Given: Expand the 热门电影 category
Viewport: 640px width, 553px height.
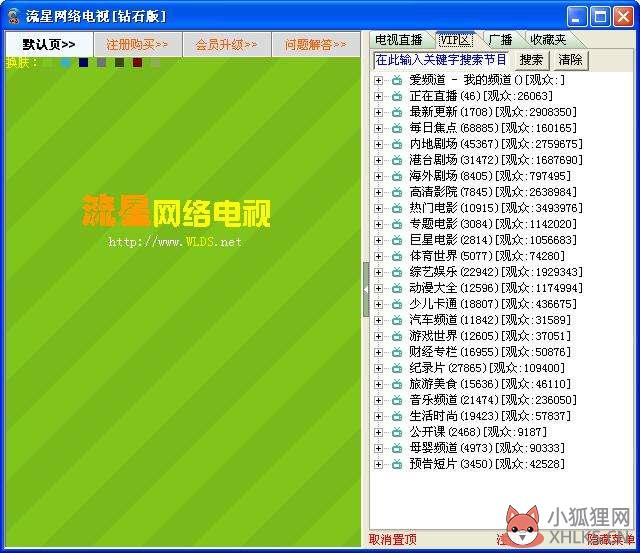Looking at the screenshot, I should pos(378,208).
